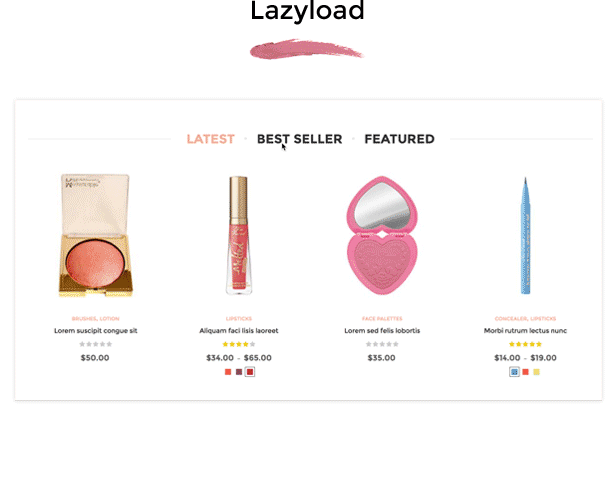Click the four-star rating under Aliquam faci

(239, 344)
